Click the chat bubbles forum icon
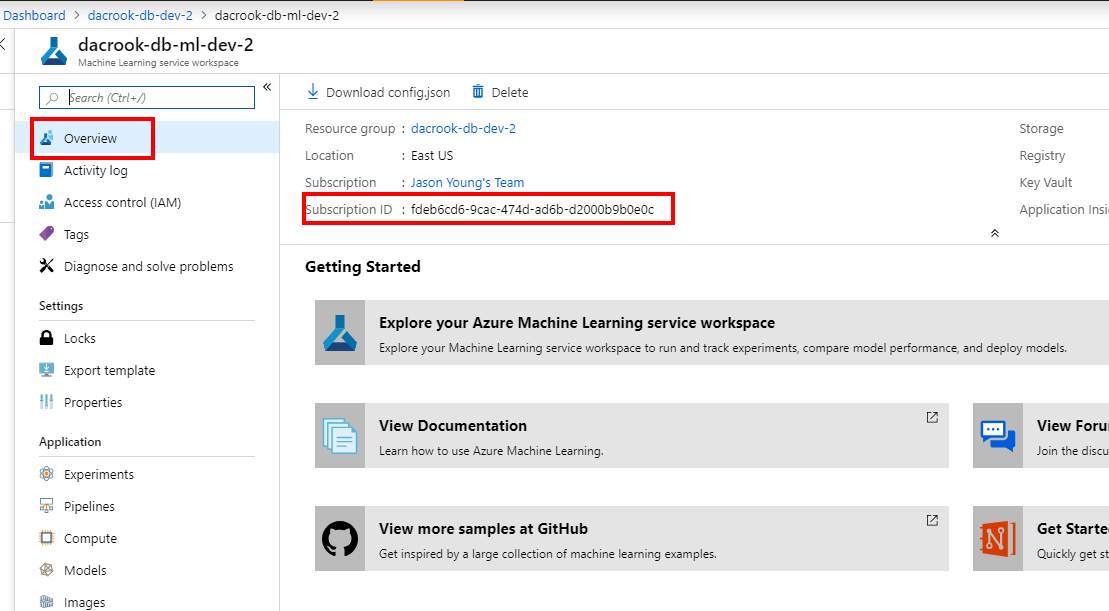This screenshot has width=1109, height=611. pyautogui.click(x=998, y=436)
